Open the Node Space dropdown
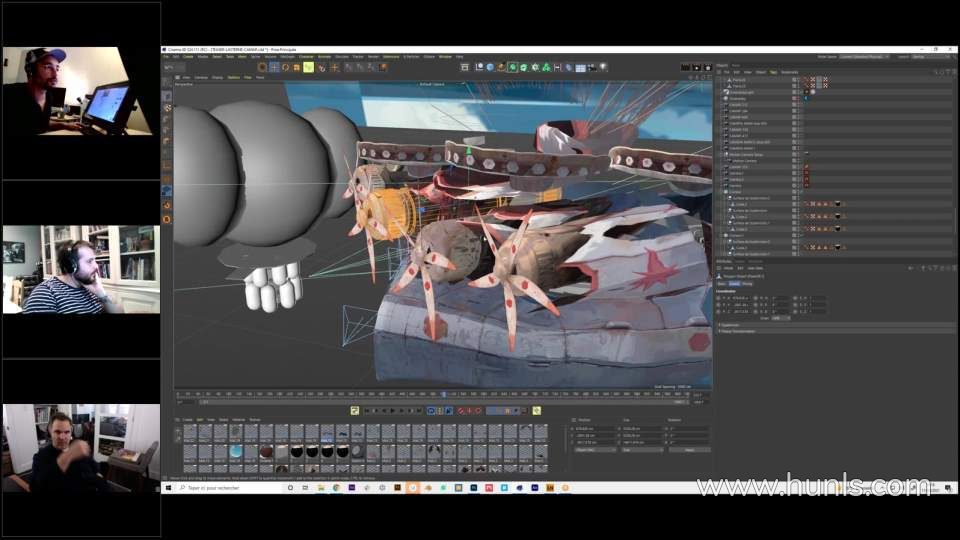 864,56
